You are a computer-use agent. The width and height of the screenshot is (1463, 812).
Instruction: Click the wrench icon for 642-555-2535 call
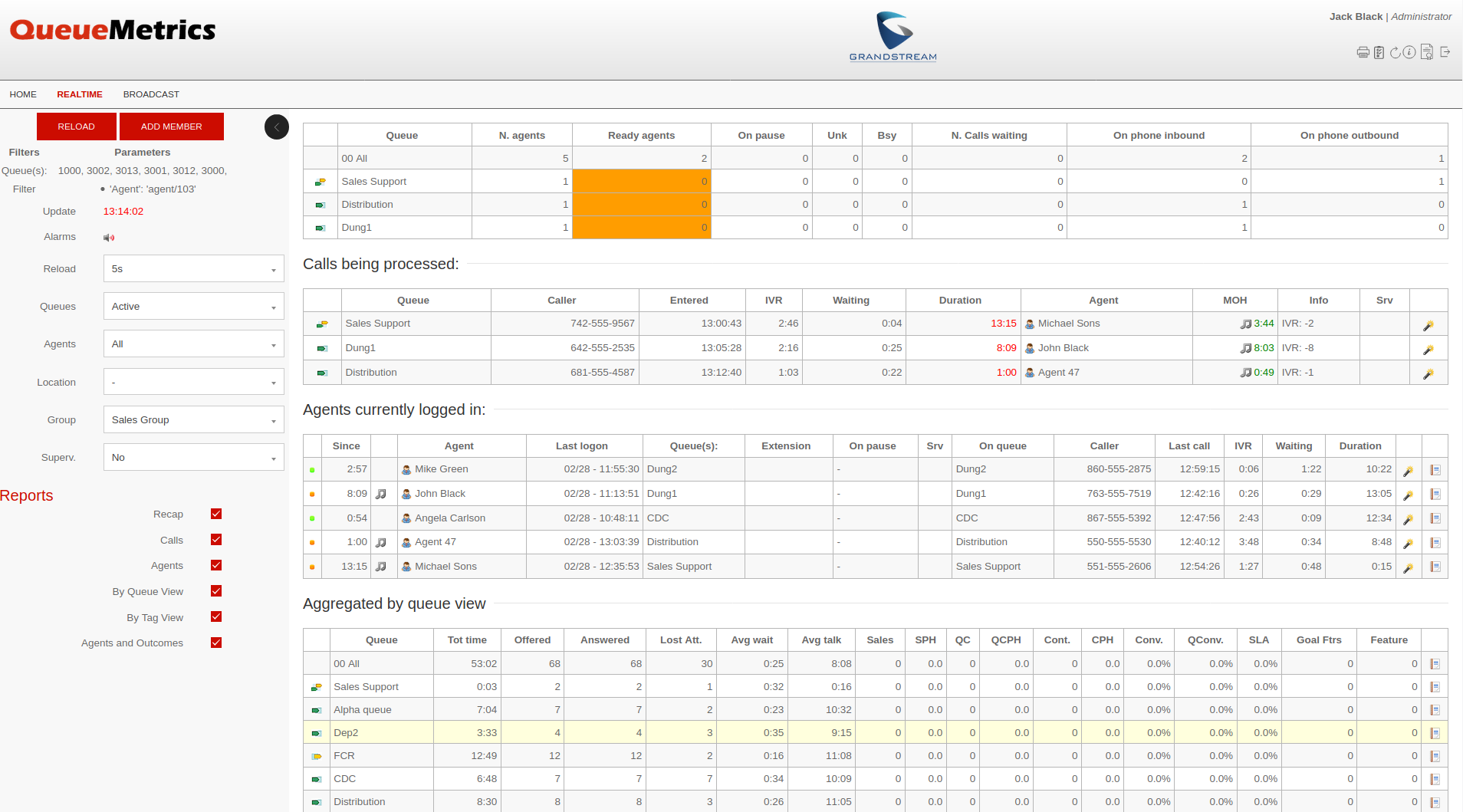tap(1428, 350)
